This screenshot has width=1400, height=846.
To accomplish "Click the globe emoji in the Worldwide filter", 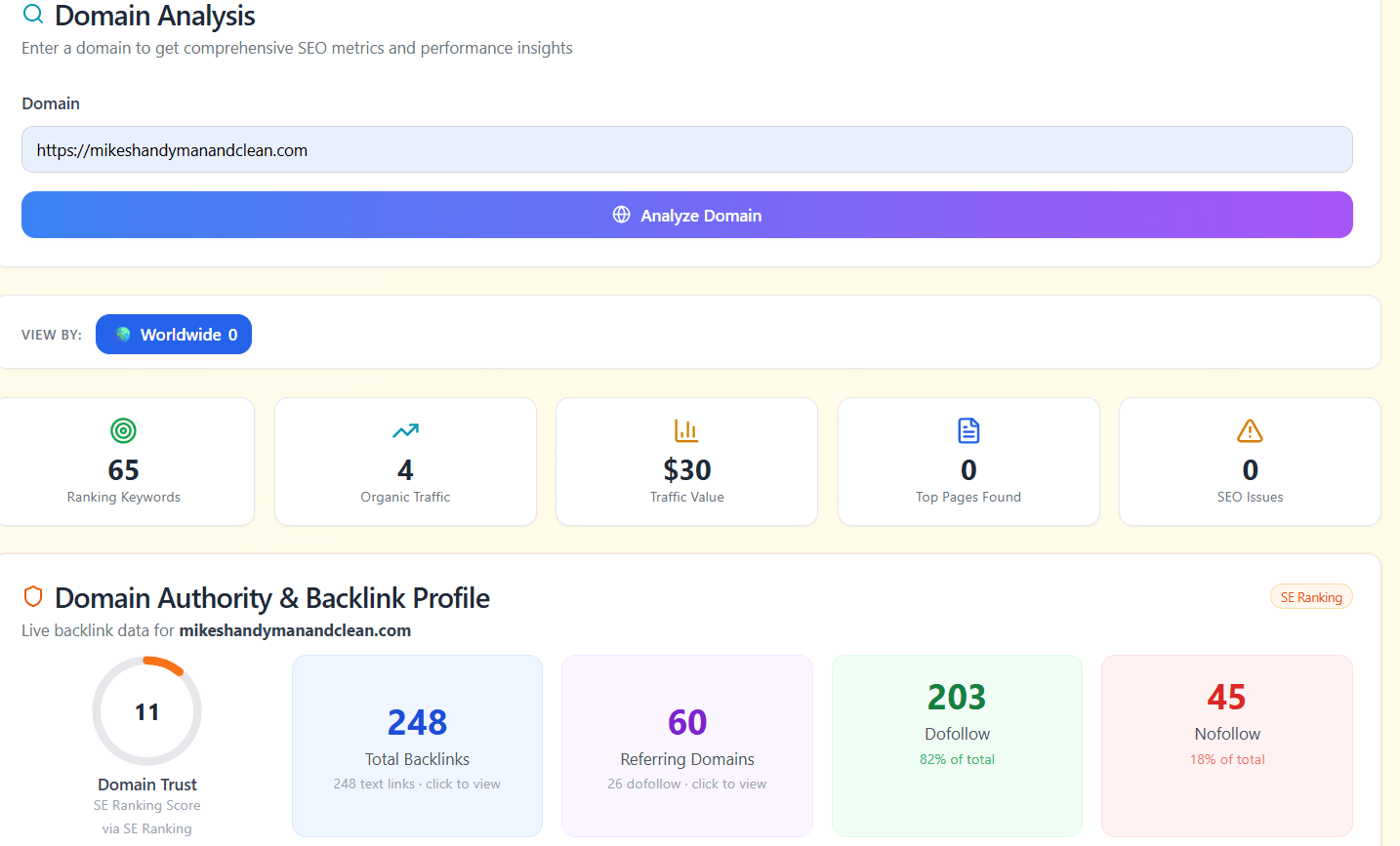I will pos(121,334).
